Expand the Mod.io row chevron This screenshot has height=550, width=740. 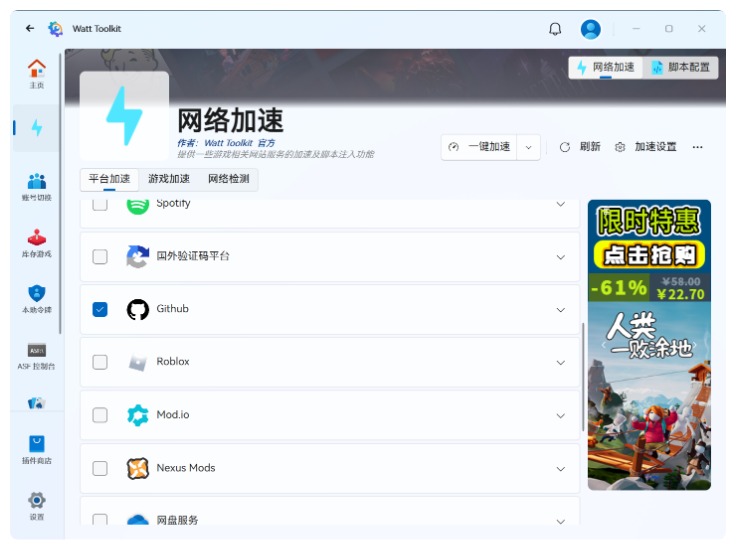tap(561, 416)
